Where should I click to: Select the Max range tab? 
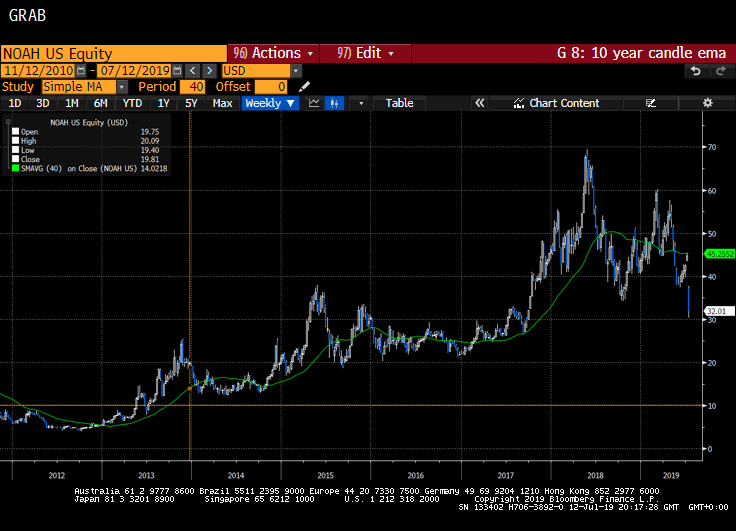point(222,103)
